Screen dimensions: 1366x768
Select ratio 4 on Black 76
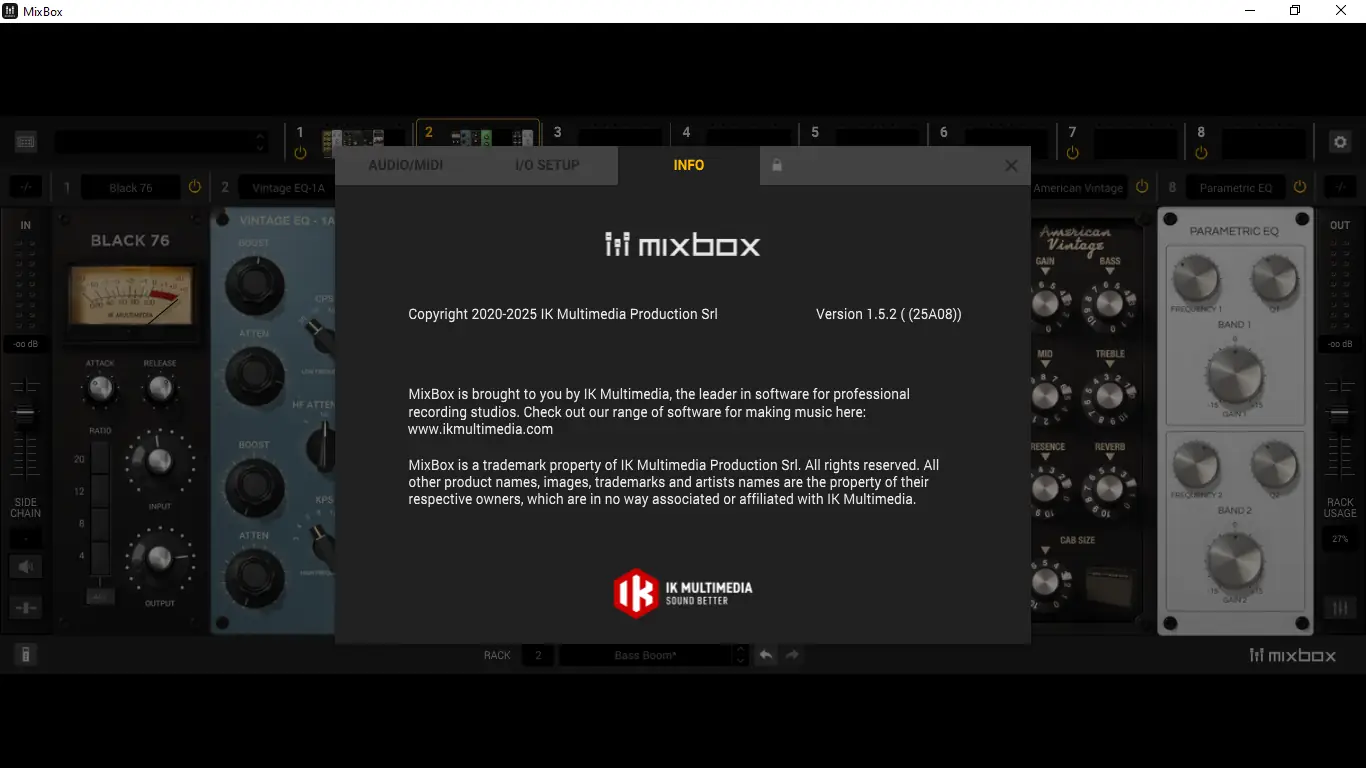point(99,556)
